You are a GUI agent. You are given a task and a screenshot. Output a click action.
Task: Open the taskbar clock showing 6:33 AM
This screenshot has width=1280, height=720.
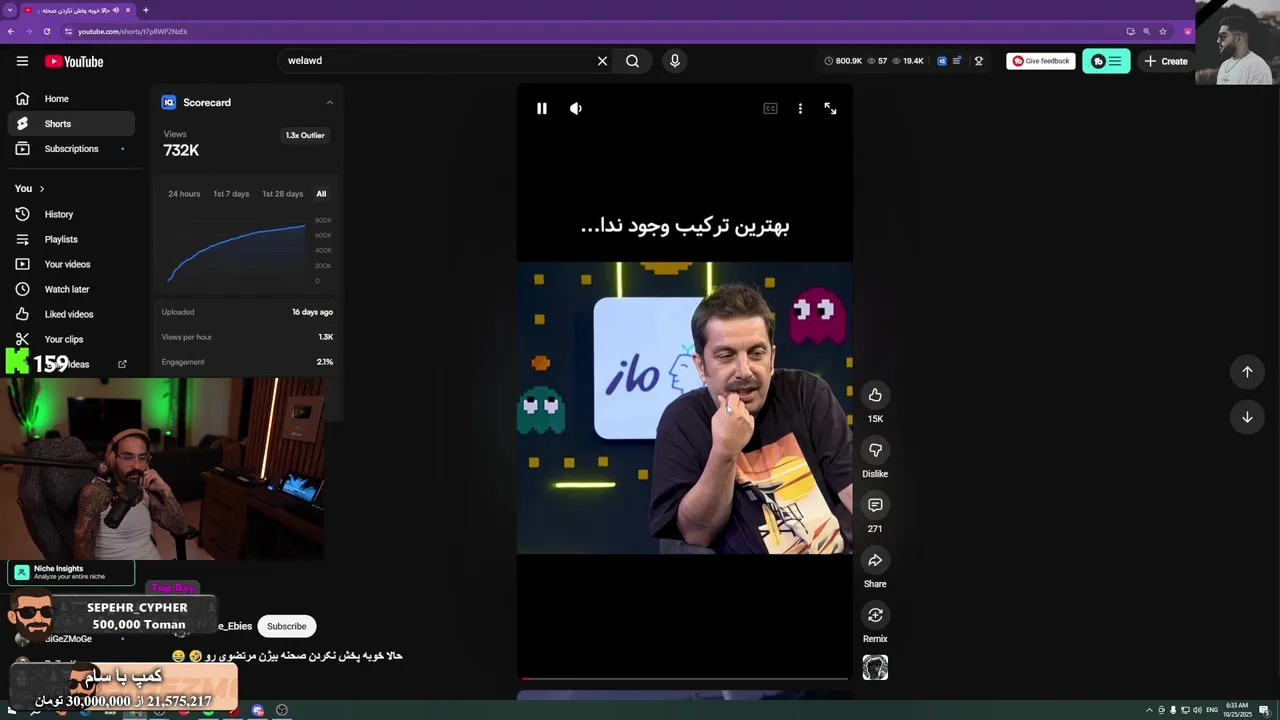(x=1239, y=710)
